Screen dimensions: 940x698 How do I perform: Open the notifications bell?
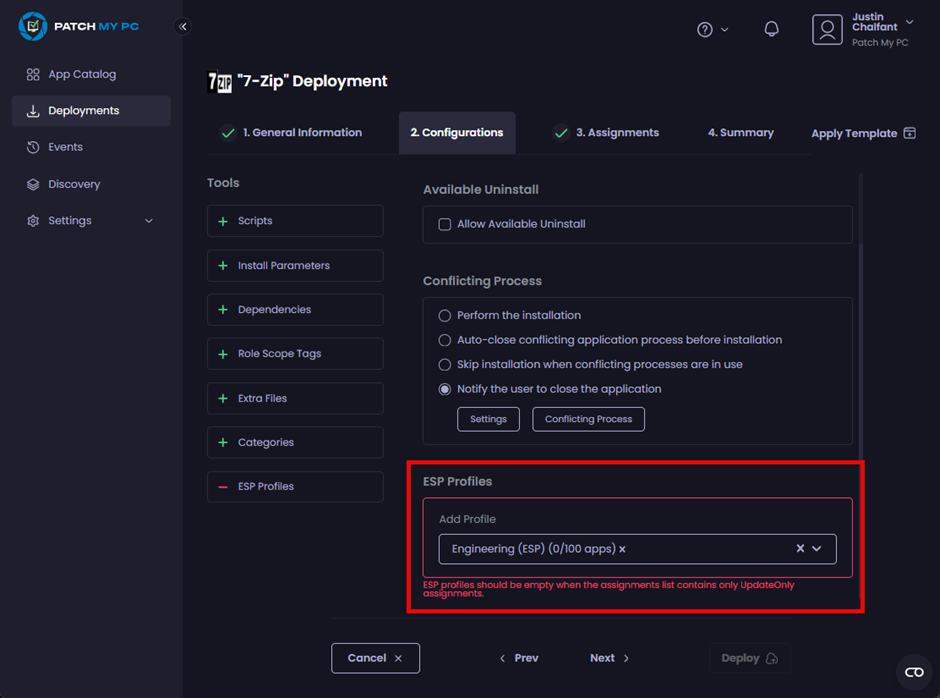pyautogui.click(x=771, y=28)
